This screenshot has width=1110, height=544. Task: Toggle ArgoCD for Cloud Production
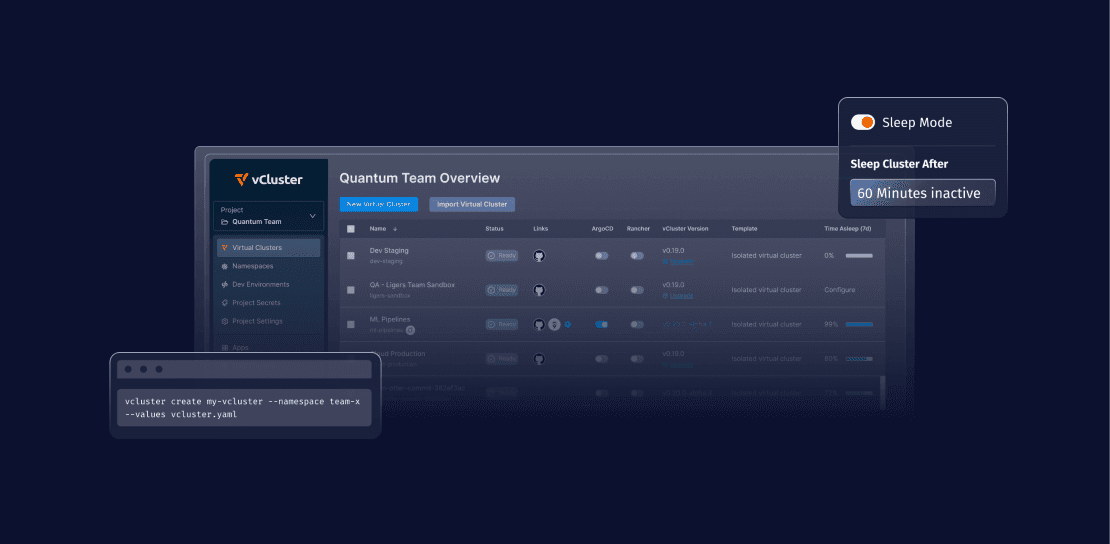point(602,359)
